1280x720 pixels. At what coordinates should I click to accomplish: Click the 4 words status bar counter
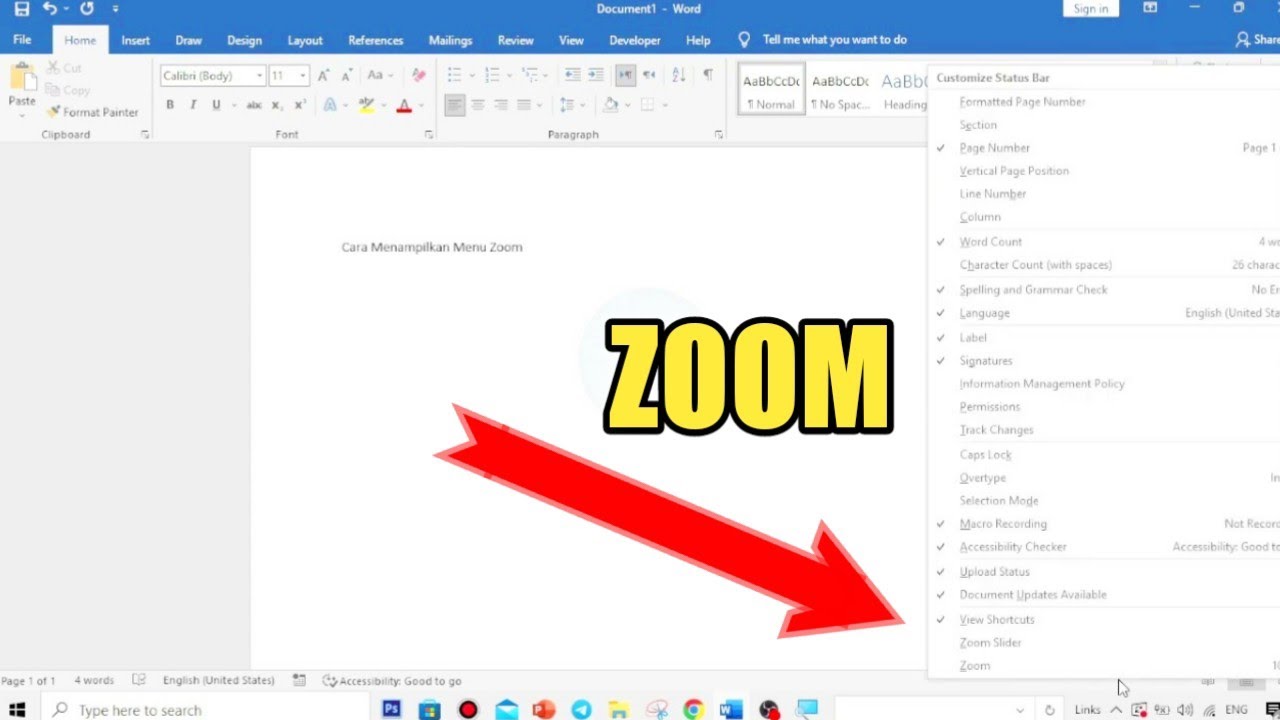[94, 681]
